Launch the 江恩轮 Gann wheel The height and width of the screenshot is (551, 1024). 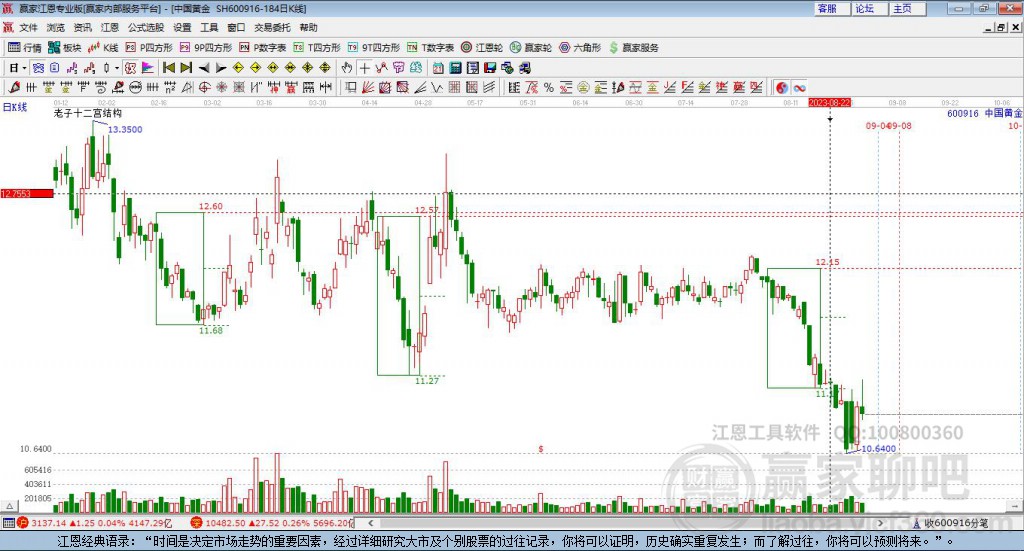[x=482, y=48]
